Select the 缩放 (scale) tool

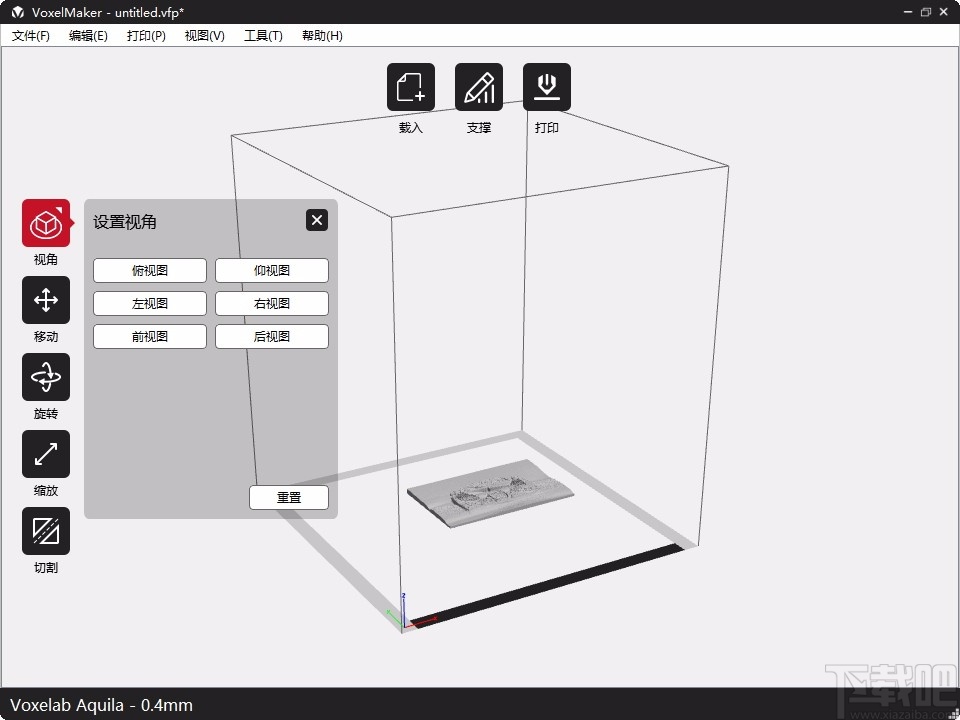(x=45, y=455)
